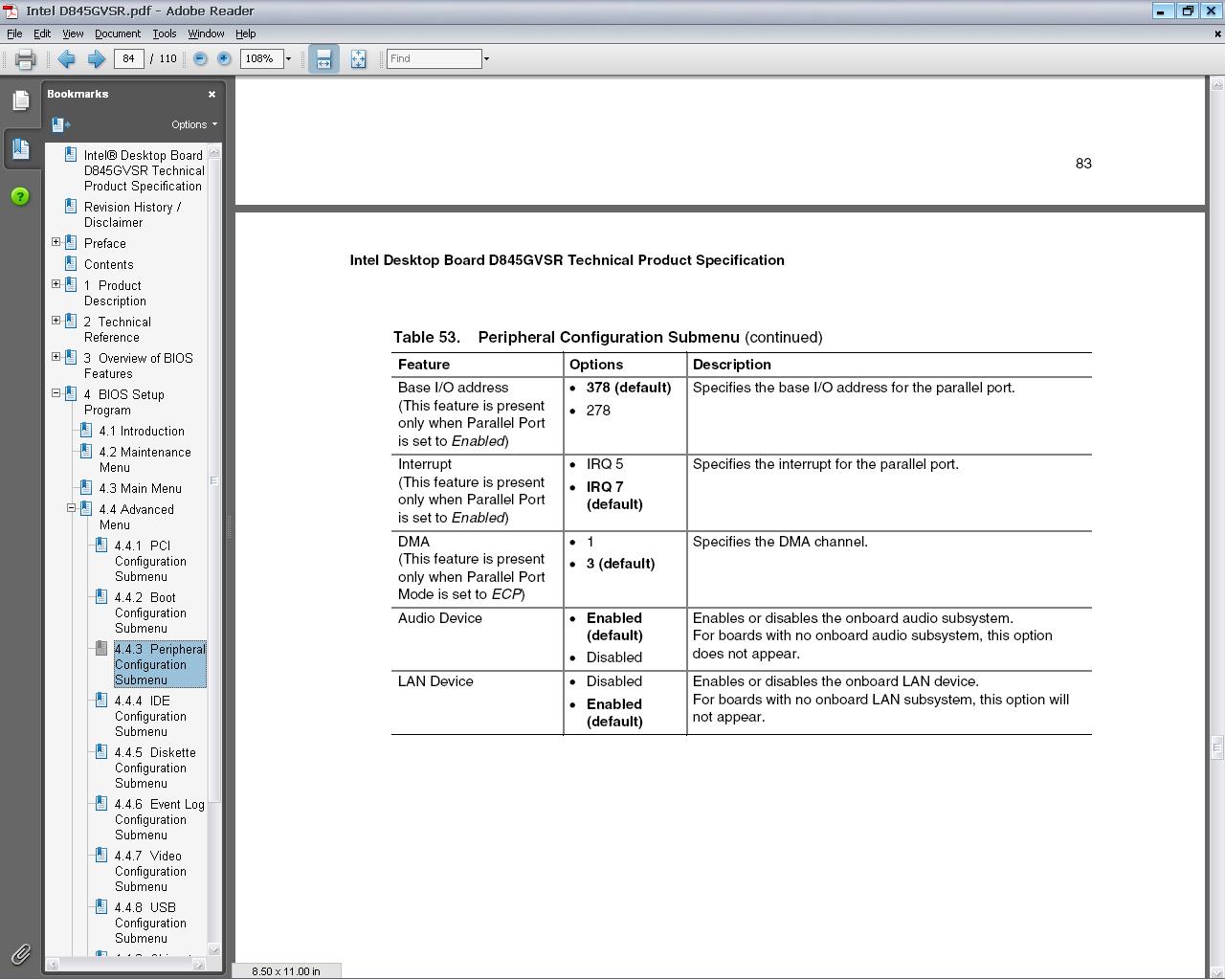Viewport: 1225px width, 980px height.
Task: Expand 3 Overview of BIOS Features
Action: pos(56,357)
